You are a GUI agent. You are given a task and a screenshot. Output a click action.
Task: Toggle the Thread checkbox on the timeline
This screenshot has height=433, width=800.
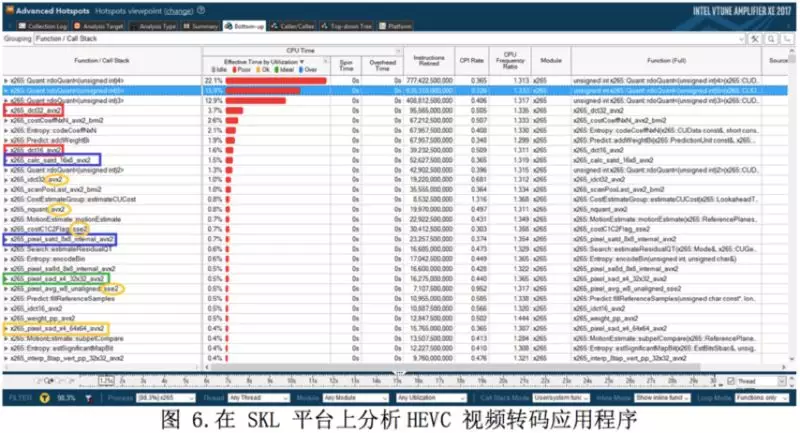point(731,381)
